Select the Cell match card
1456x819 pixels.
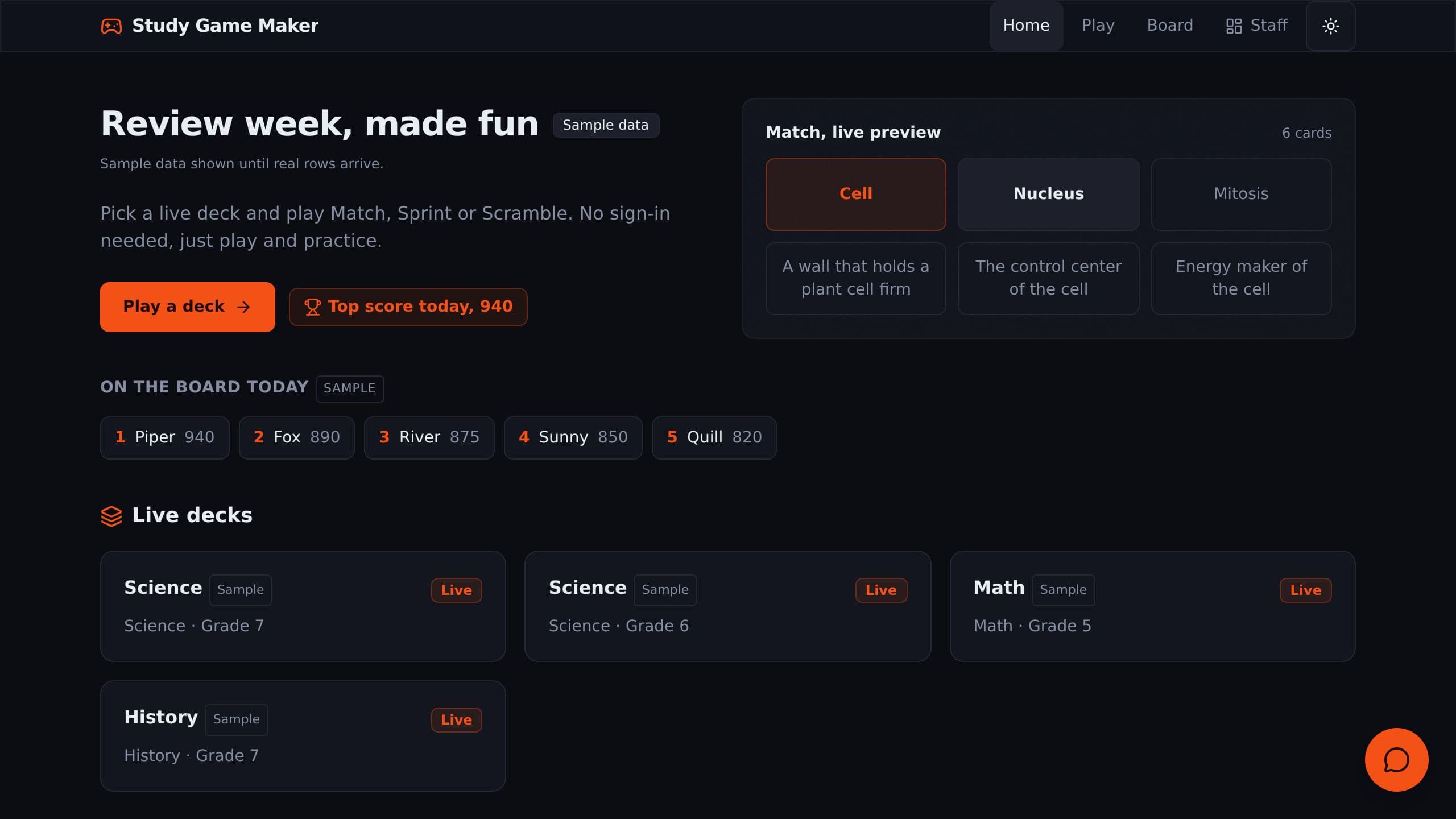[x=855, y=194]
